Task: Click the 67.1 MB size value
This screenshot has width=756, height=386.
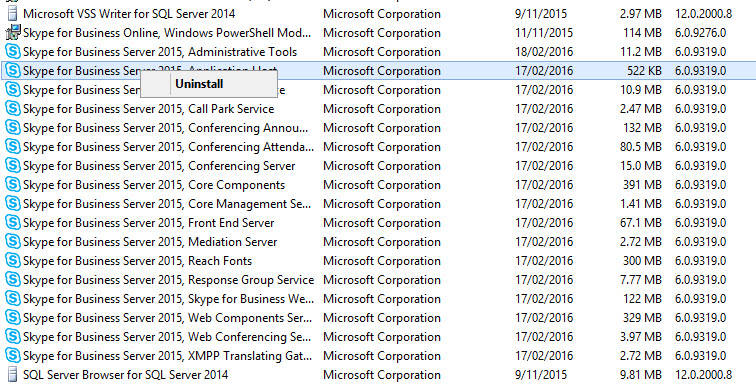Action: (641, 223)
